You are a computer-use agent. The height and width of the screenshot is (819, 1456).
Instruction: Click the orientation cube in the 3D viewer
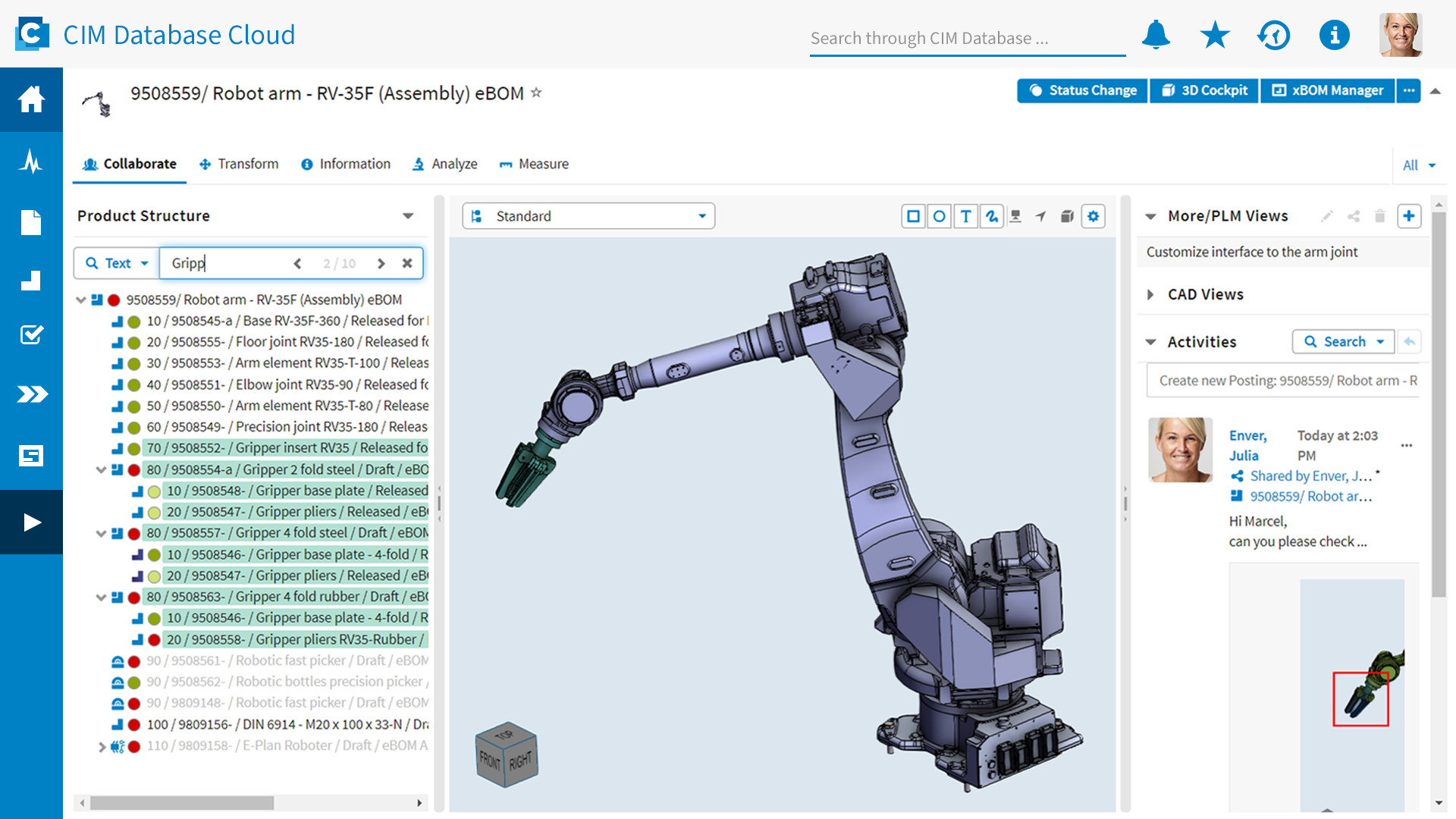point(507,755)
